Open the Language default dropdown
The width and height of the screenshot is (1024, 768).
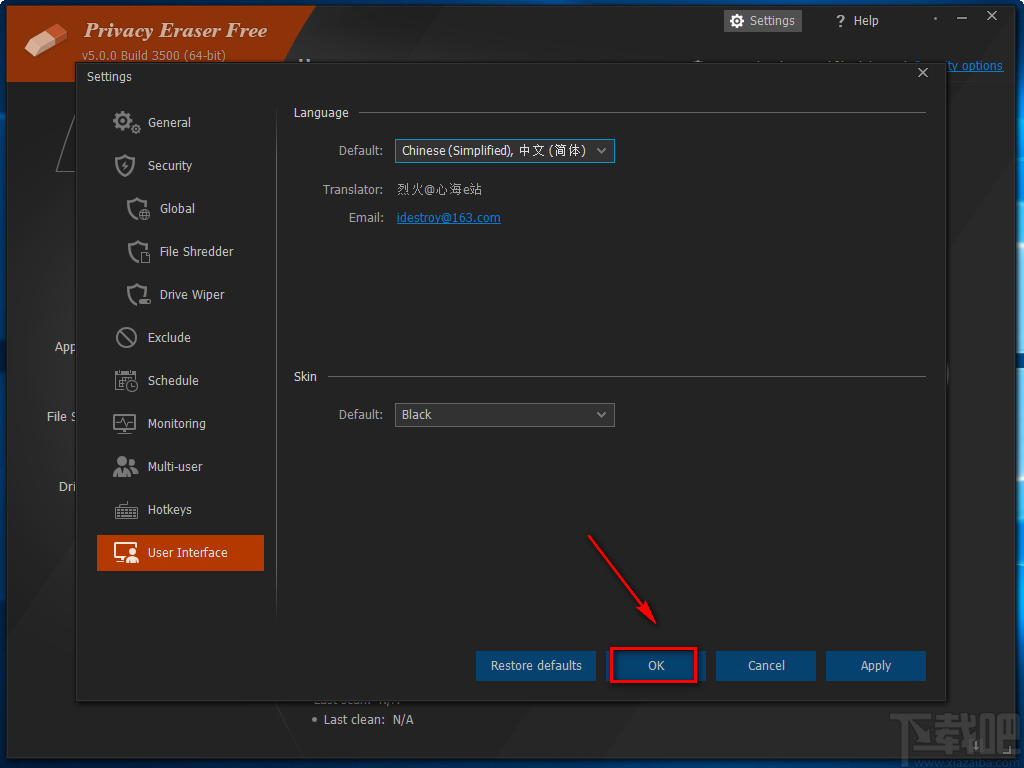point(504,151)
